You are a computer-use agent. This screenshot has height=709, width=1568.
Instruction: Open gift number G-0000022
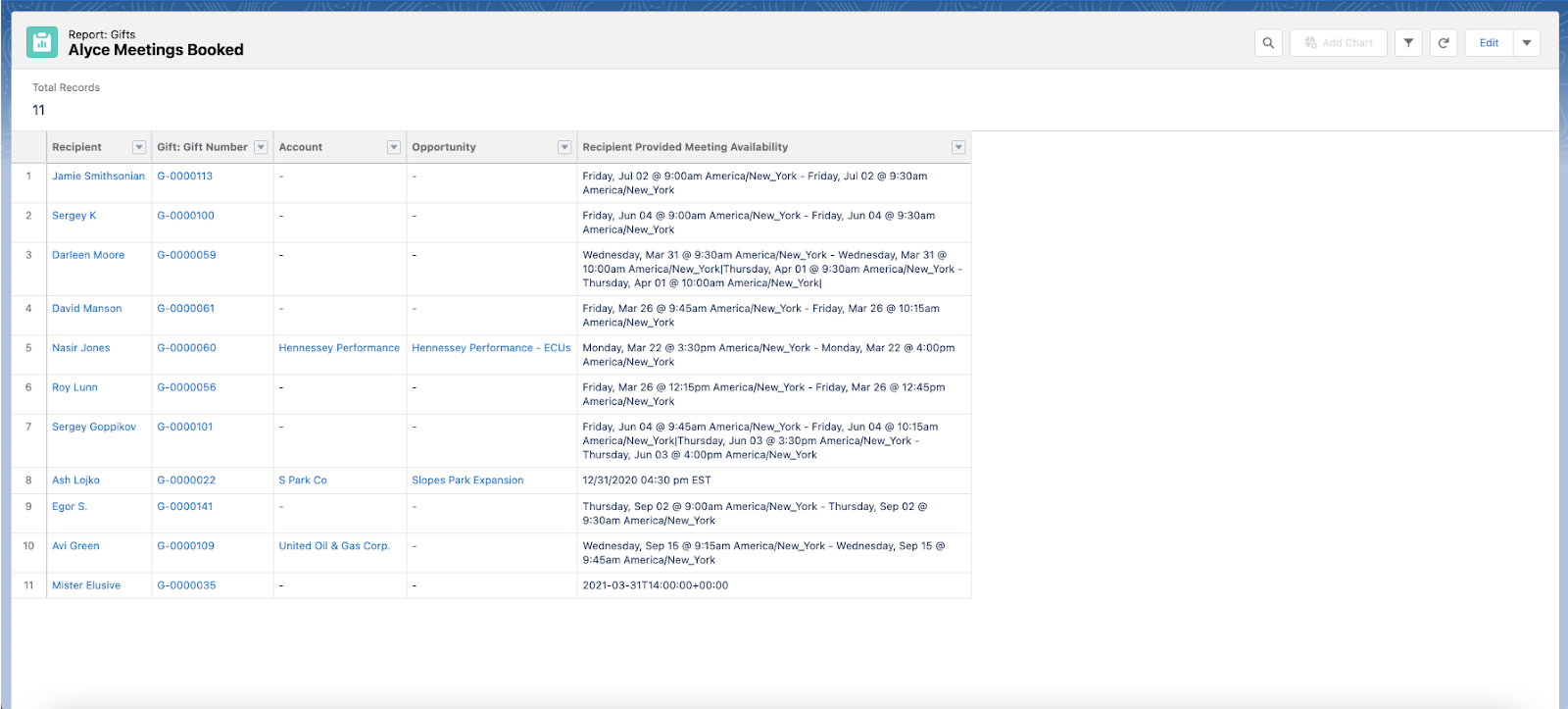coord(187,481)
